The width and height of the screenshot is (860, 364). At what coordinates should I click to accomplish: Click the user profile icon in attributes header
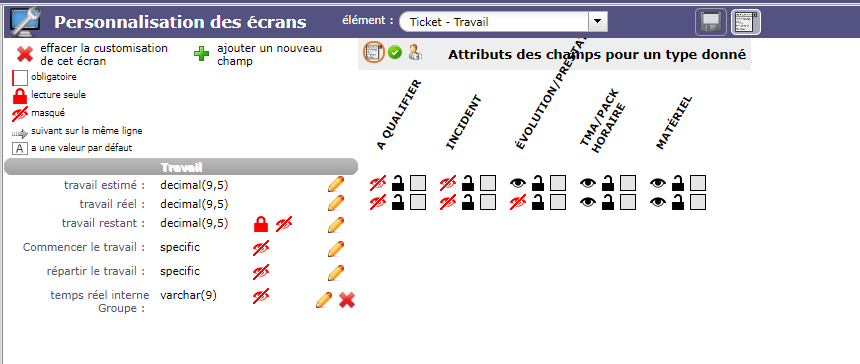[415, 53]
